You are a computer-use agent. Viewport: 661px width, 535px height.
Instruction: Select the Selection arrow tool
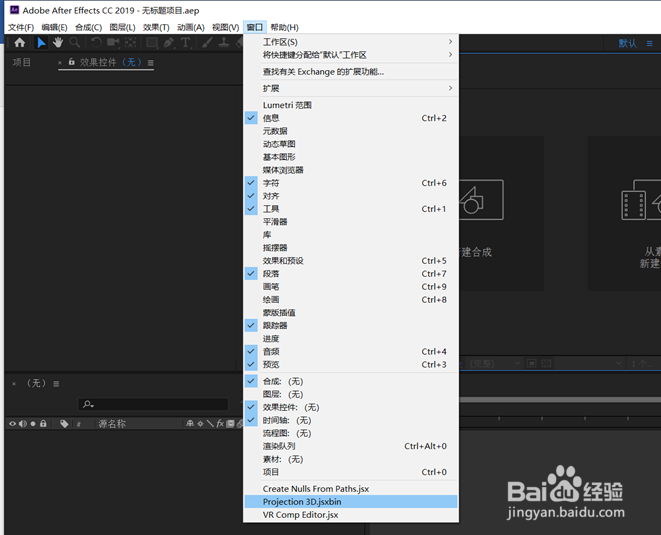tap(41, 43)
